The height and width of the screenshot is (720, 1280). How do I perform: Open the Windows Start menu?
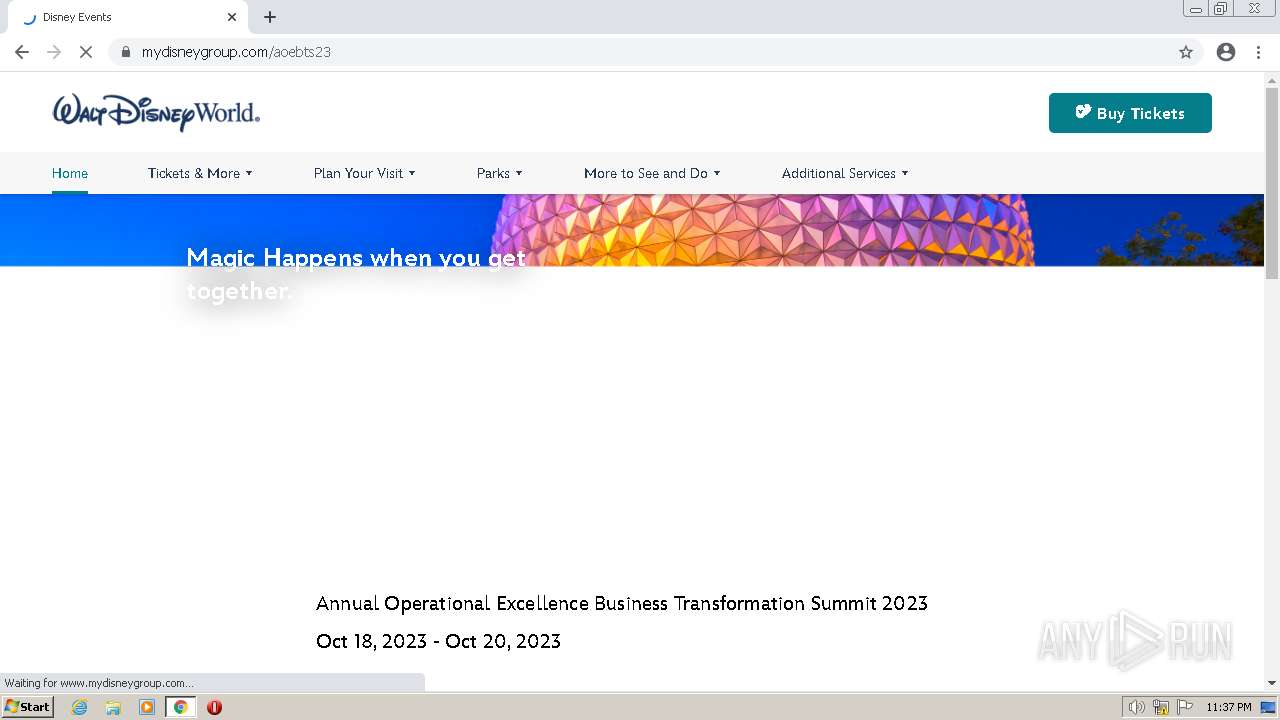28,707
